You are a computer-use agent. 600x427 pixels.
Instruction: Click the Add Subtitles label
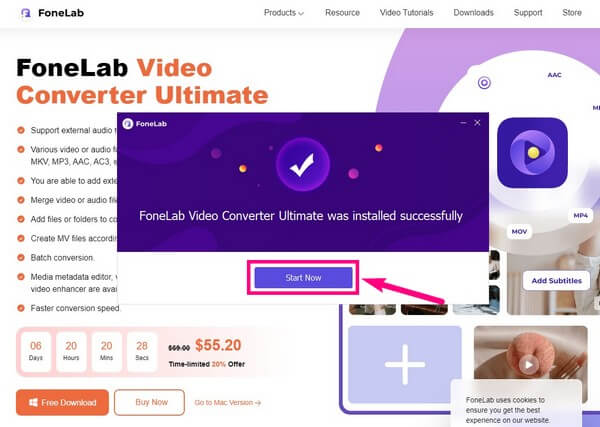556,280
